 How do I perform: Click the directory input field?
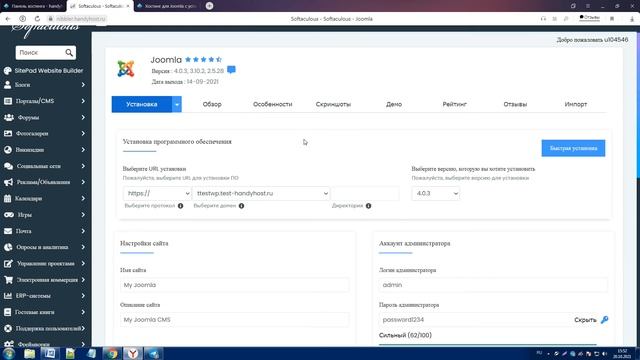(365, 193)
